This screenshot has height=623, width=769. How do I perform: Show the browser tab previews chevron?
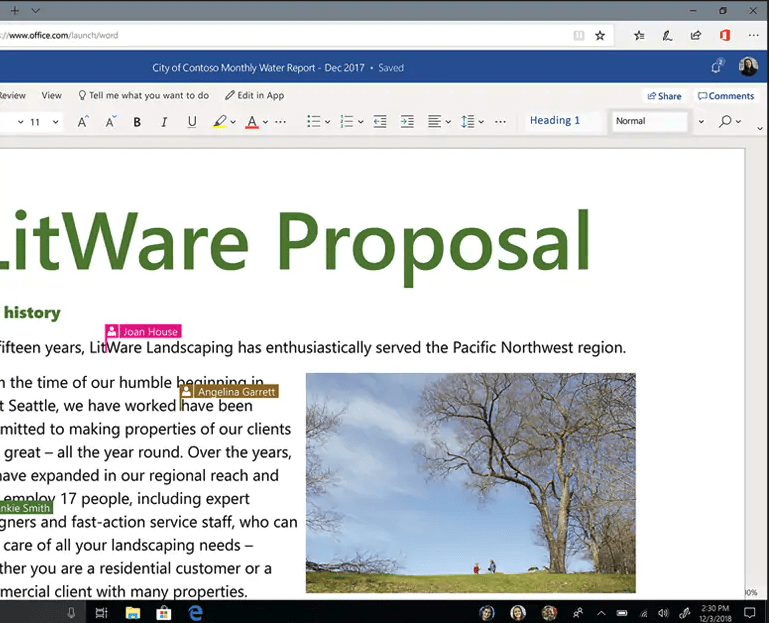pyautogui.click(x=35, y=10)
